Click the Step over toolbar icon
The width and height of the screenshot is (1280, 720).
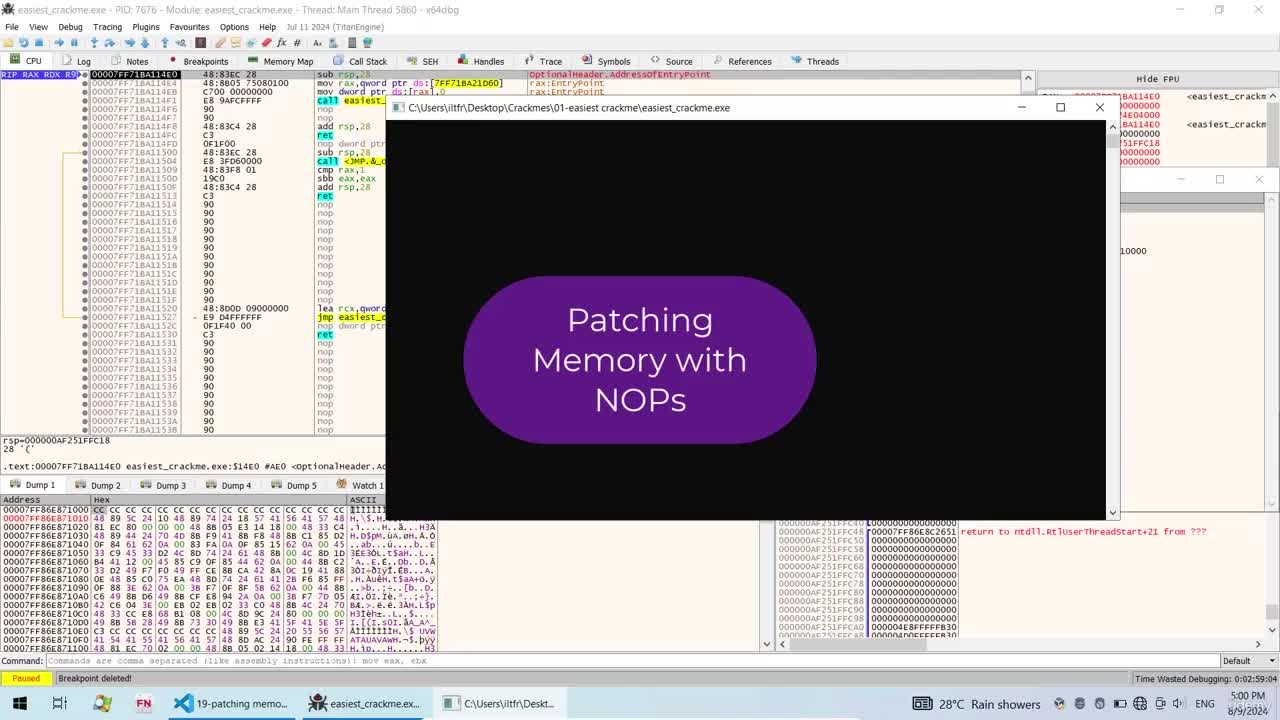pyautogui.click(x=109, y=43)
